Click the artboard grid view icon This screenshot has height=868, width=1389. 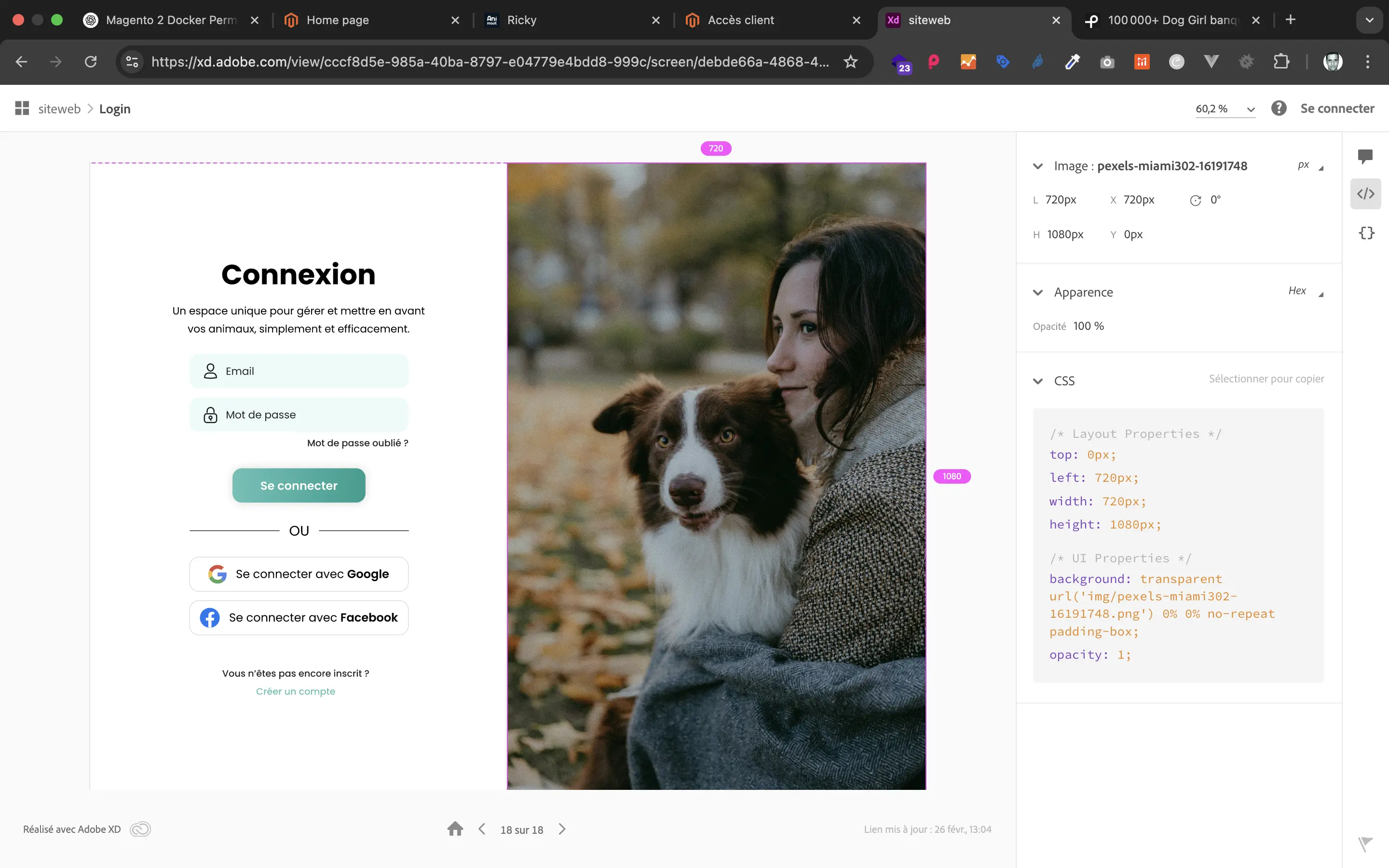22,108
